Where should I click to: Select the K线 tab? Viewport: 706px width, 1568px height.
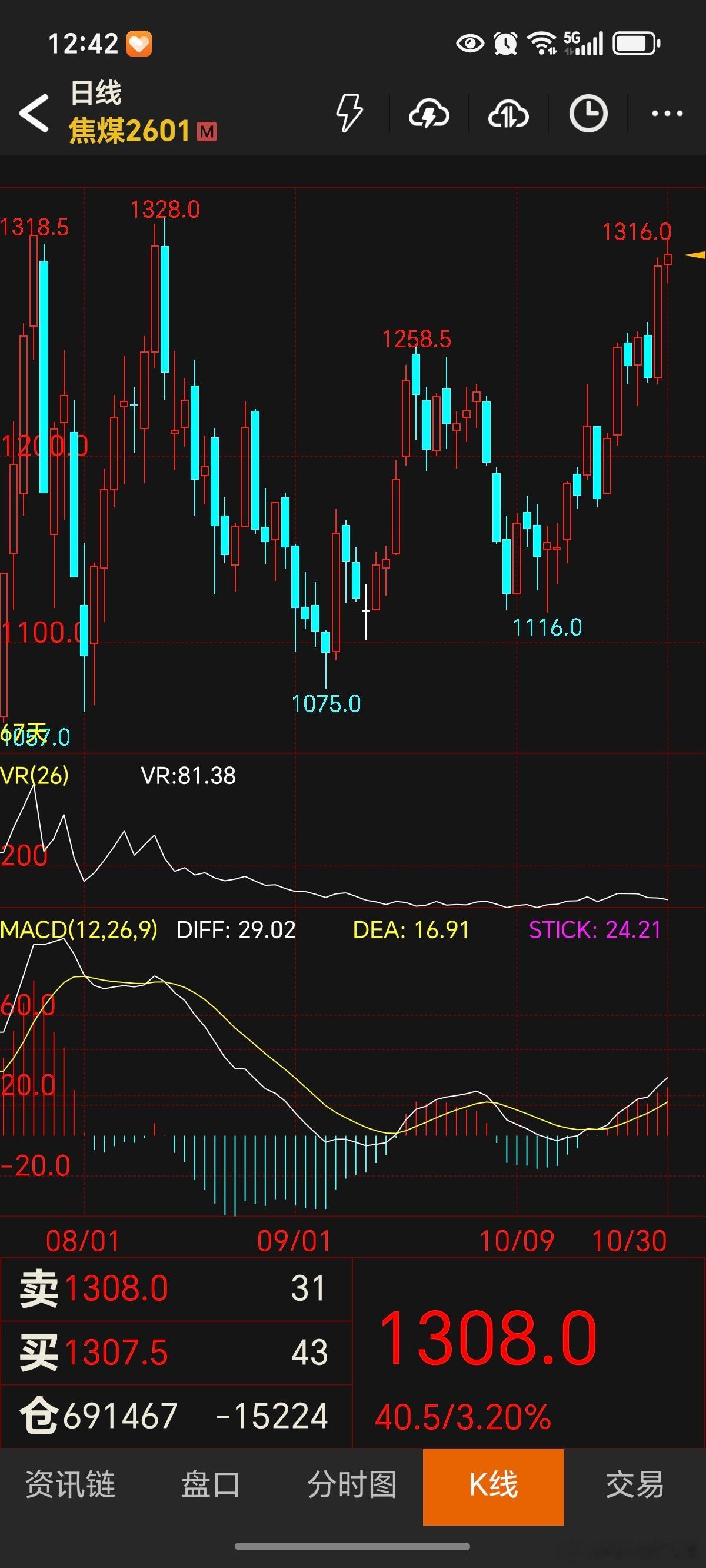tap(494, 1486)
